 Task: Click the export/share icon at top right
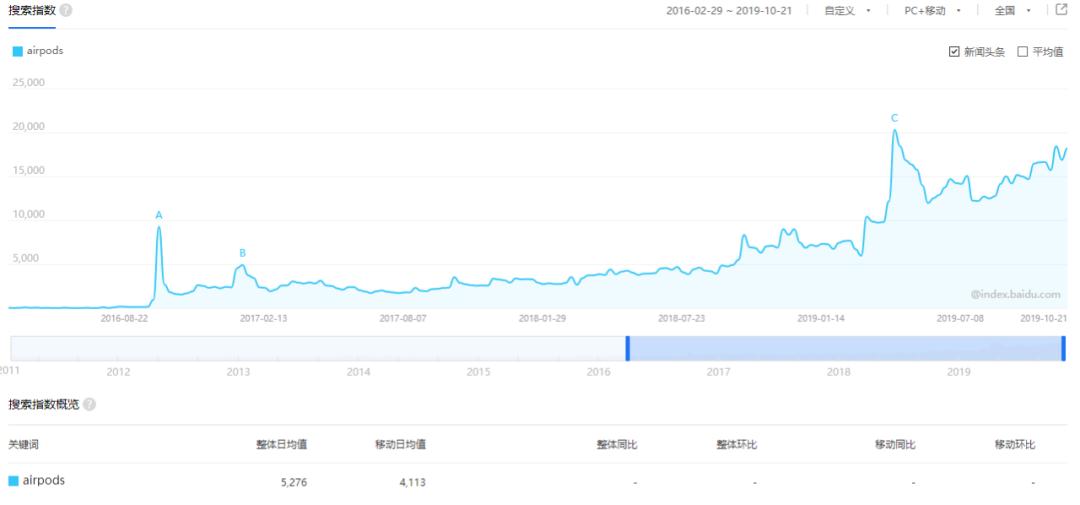pos(1061,10)
